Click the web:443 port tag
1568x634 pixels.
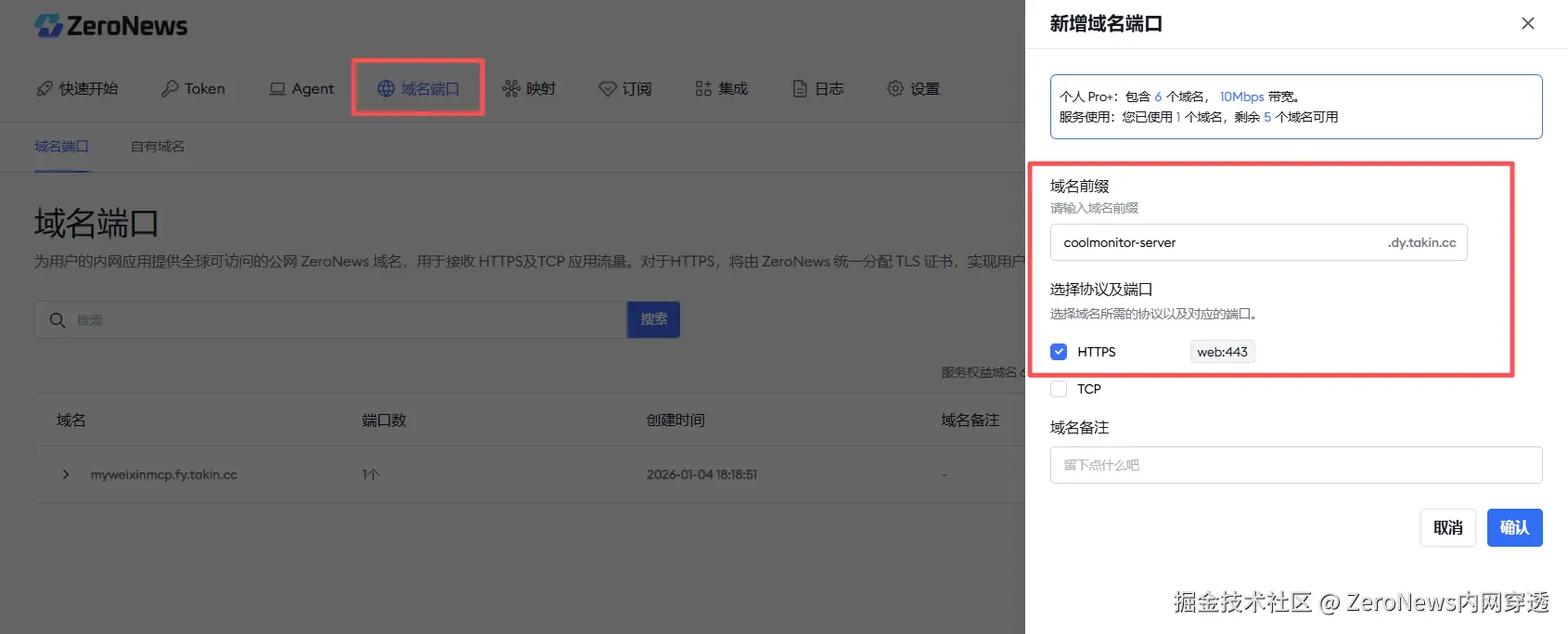click(x=1223, y=352)
